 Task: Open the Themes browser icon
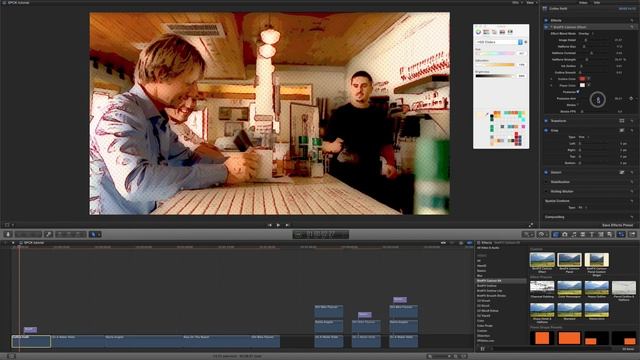609,234
